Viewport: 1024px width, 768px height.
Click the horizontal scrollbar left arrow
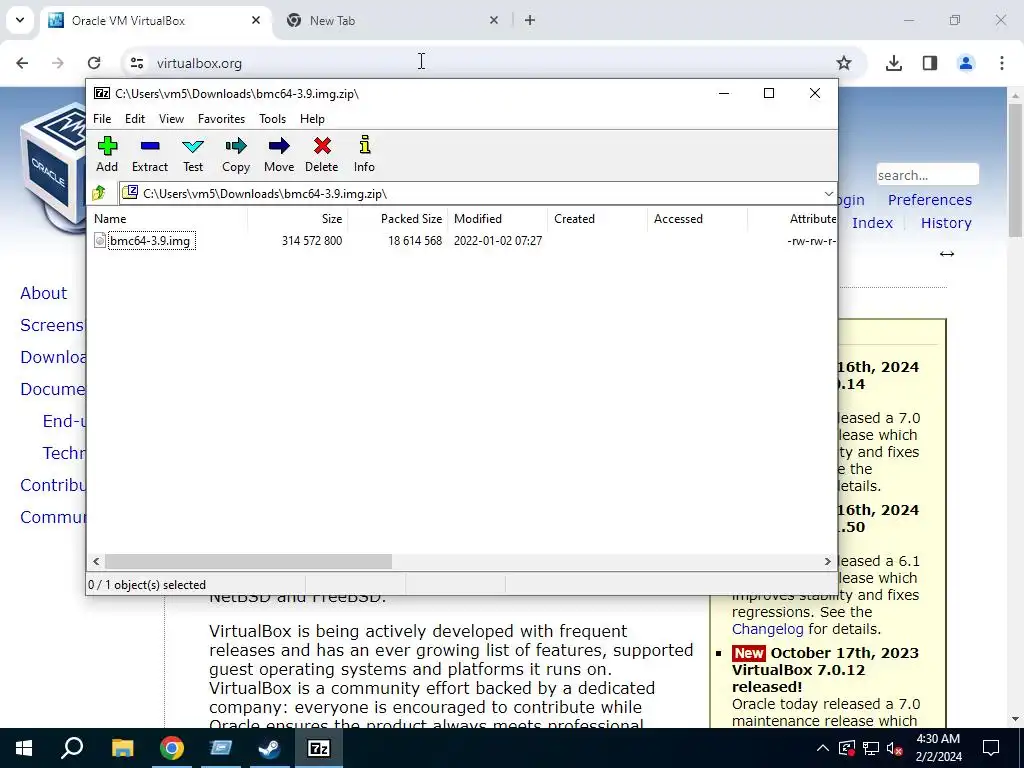[x=97, y=561]
